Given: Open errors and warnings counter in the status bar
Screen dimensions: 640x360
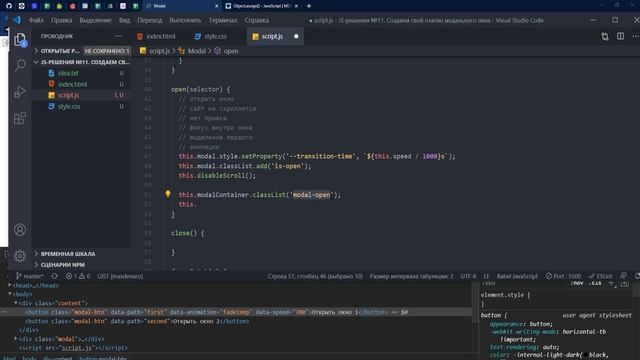Looking at the screenshot, I should [78, 276].
